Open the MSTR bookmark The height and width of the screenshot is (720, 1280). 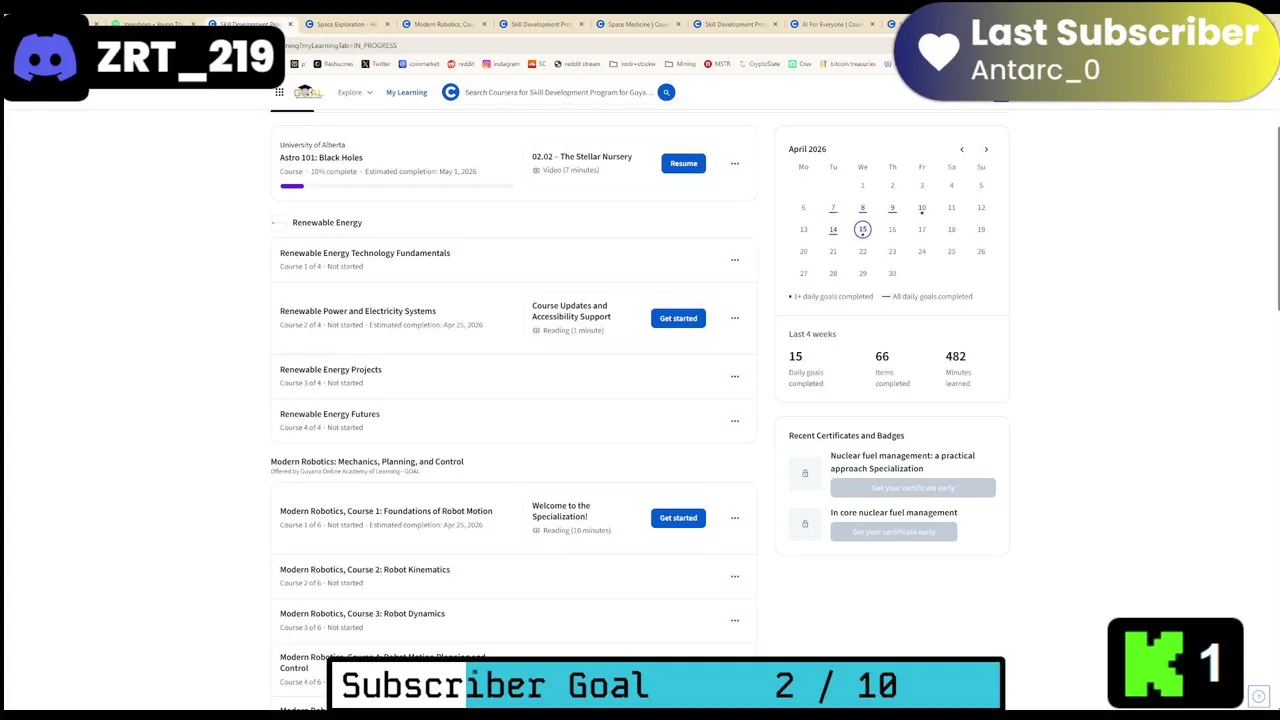click(x=716, y=64)
